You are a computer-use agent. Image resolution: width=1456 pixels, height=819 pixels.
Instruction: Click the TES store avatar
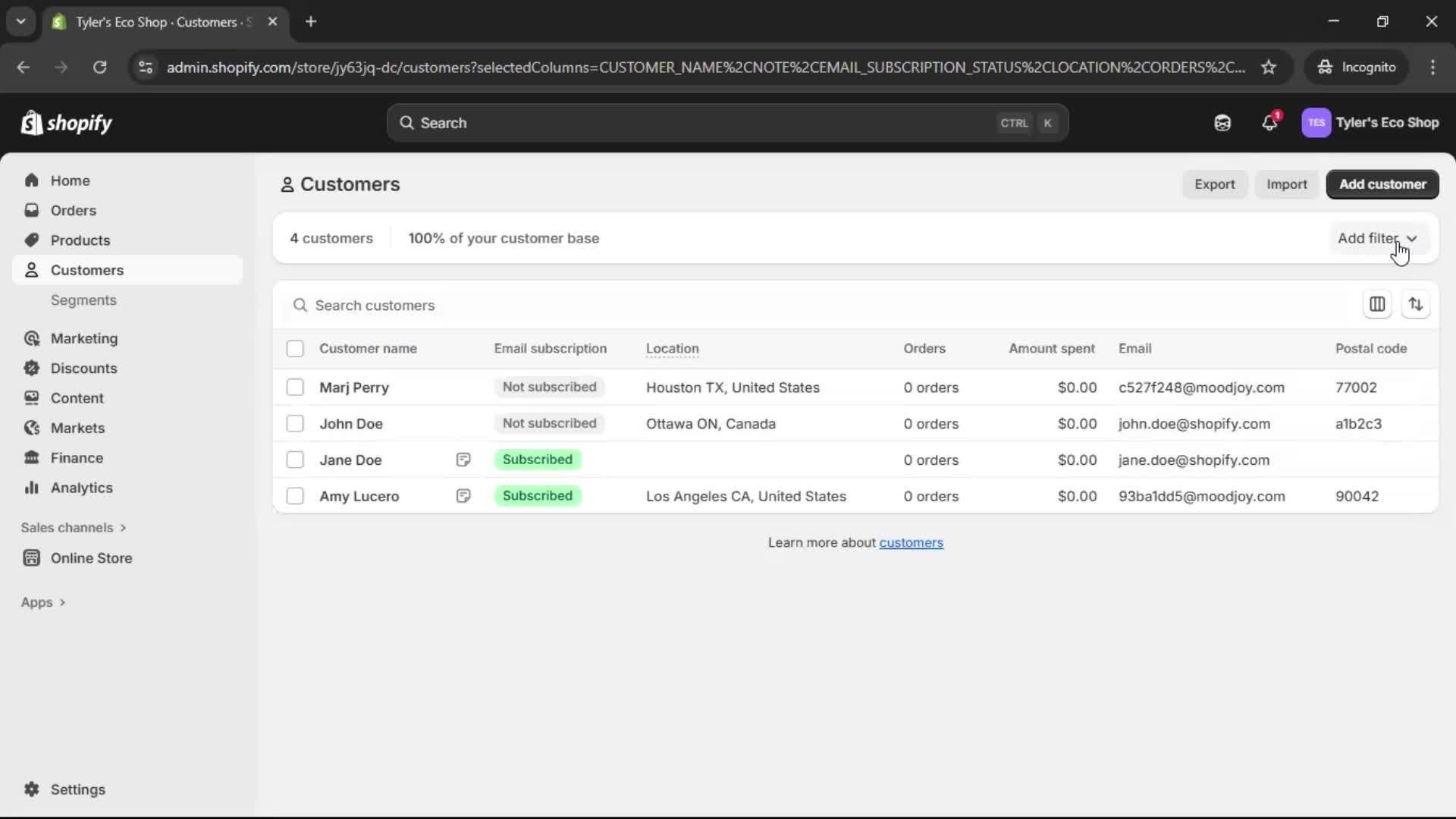click(x=1317, y=123)
